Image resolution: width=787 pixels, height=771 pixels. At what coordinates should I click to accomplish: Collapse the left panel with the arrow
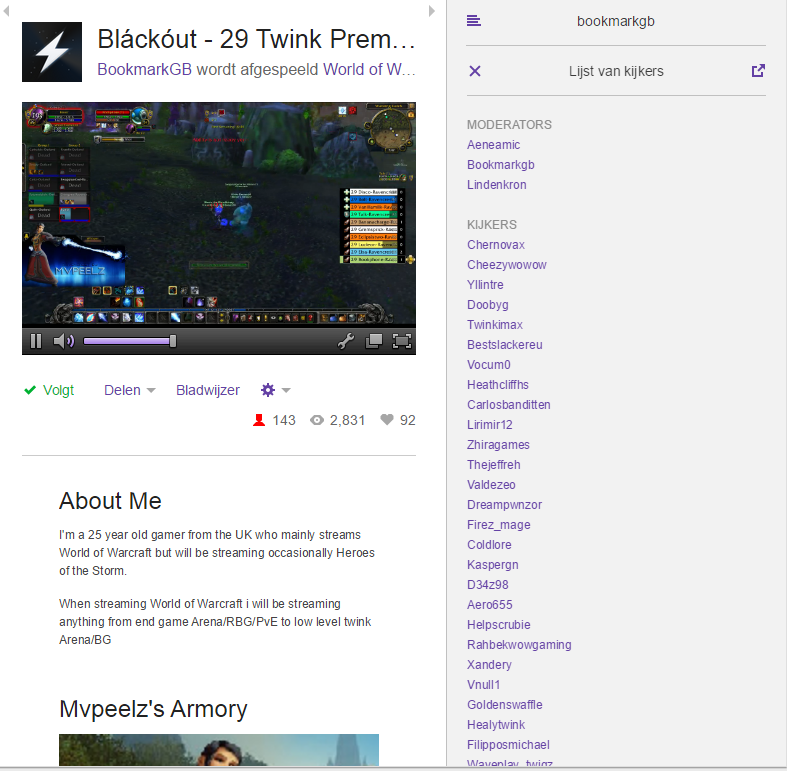(x=6, y=11)
